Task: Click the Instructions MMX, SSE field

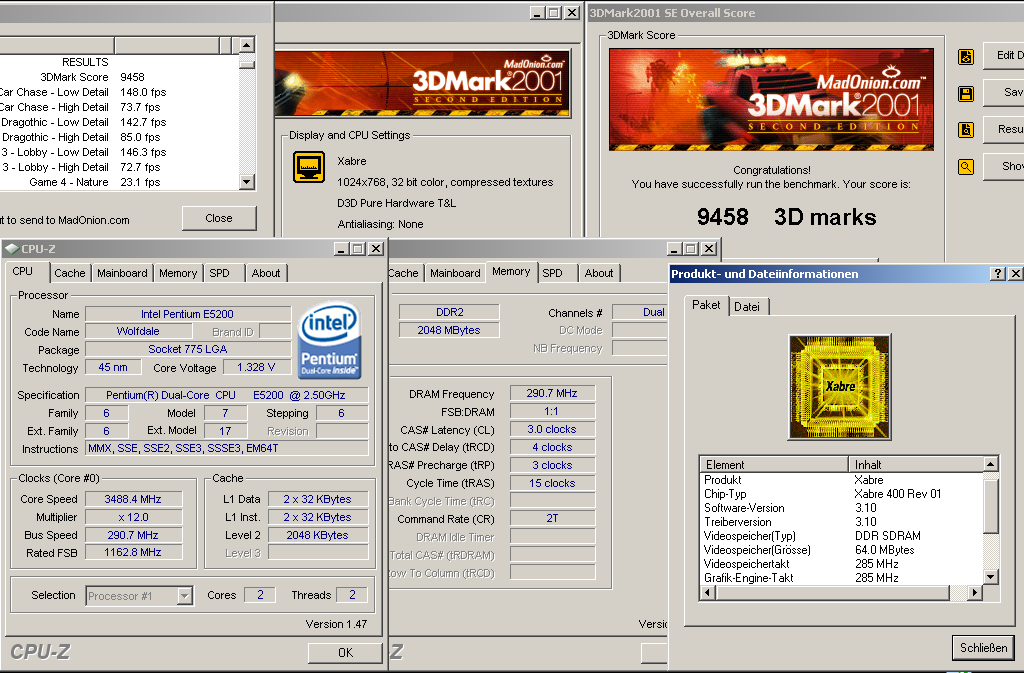Action: (x=227, y=448)
